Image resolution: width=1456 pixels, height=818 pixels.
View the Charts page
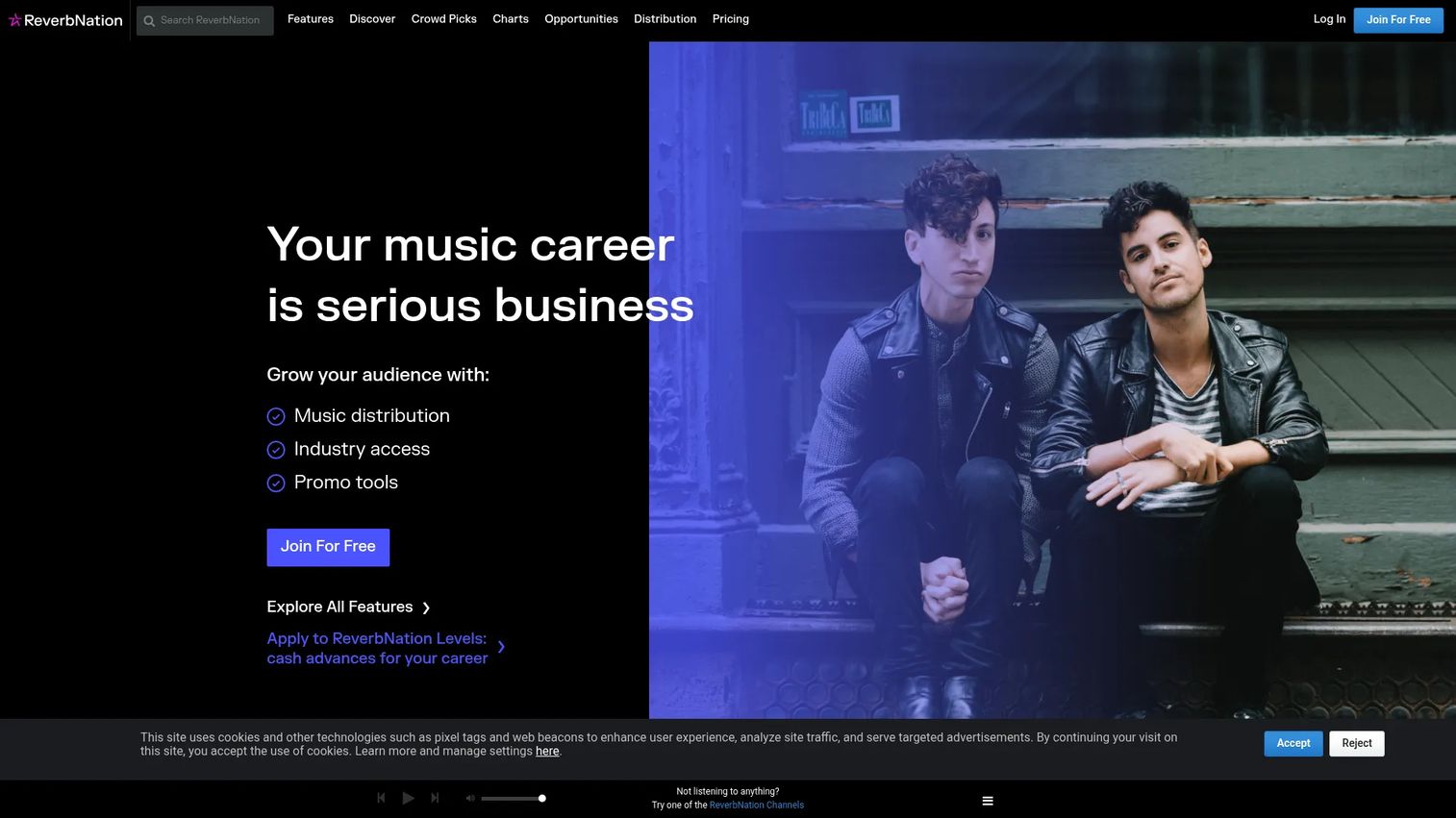click(511, 19)
